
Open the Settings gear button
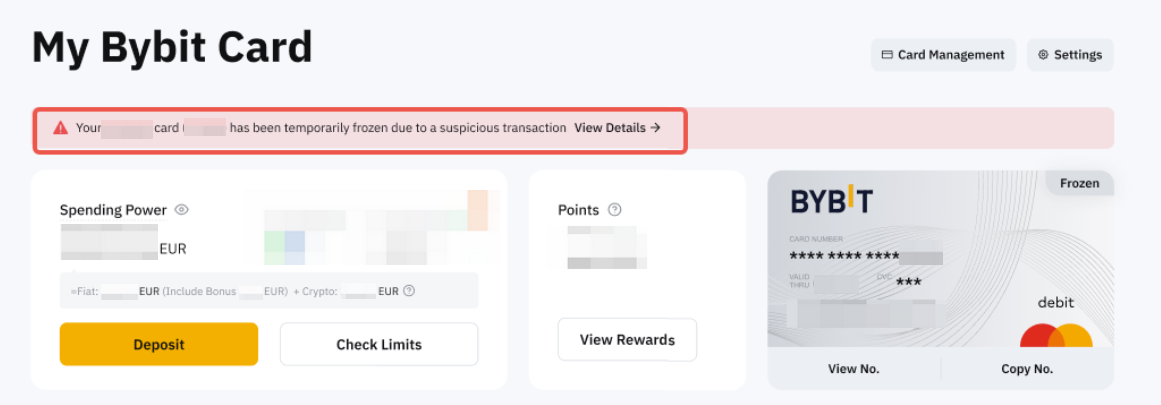tap(1070, 55)
